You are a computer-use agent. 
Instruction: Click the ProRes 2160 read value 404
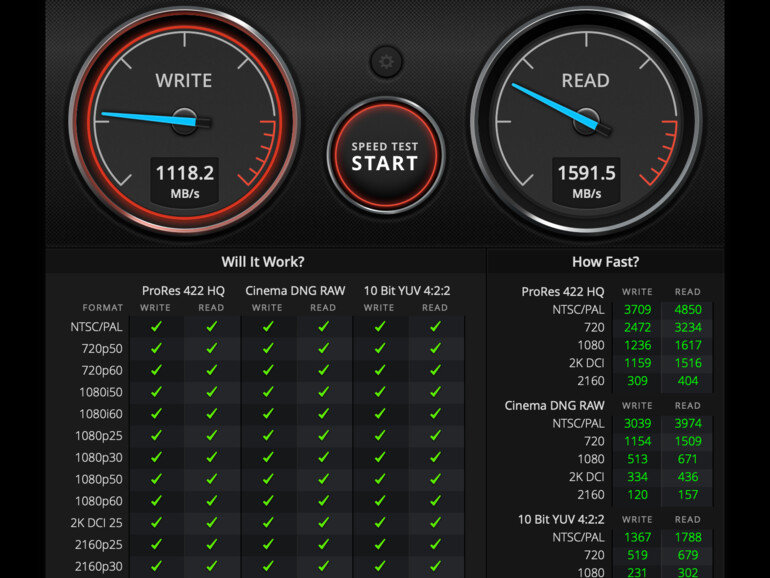click(688, 381)
